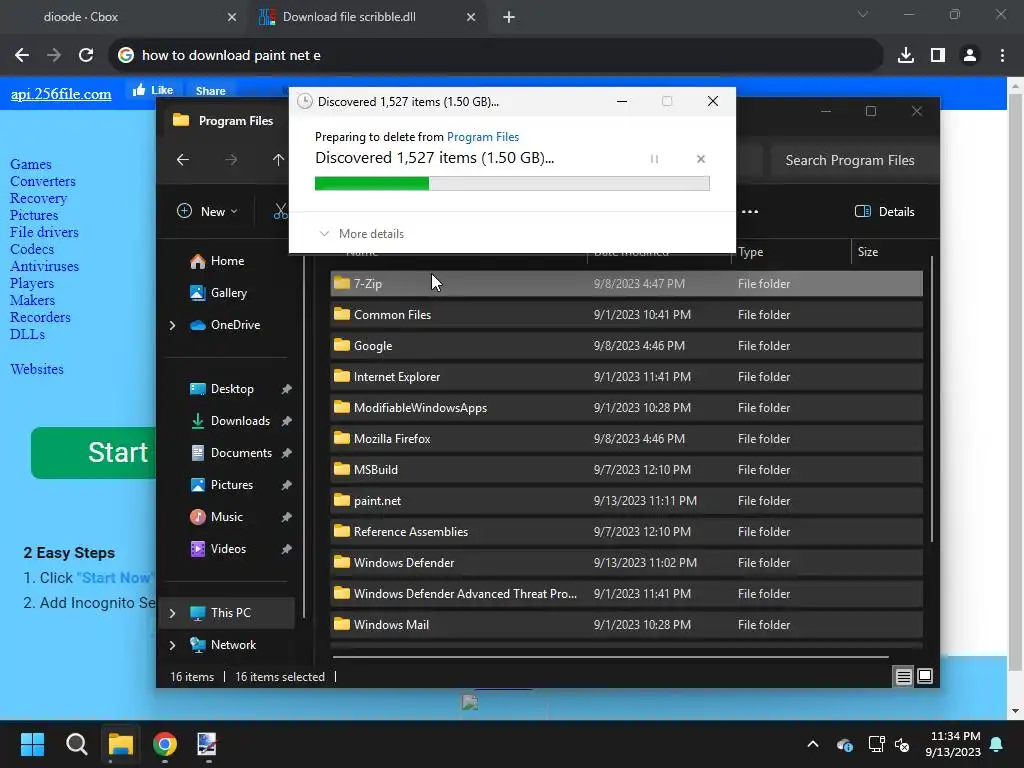
Task: Reload the page in Chrome
Action: click(x=86, y=55)
